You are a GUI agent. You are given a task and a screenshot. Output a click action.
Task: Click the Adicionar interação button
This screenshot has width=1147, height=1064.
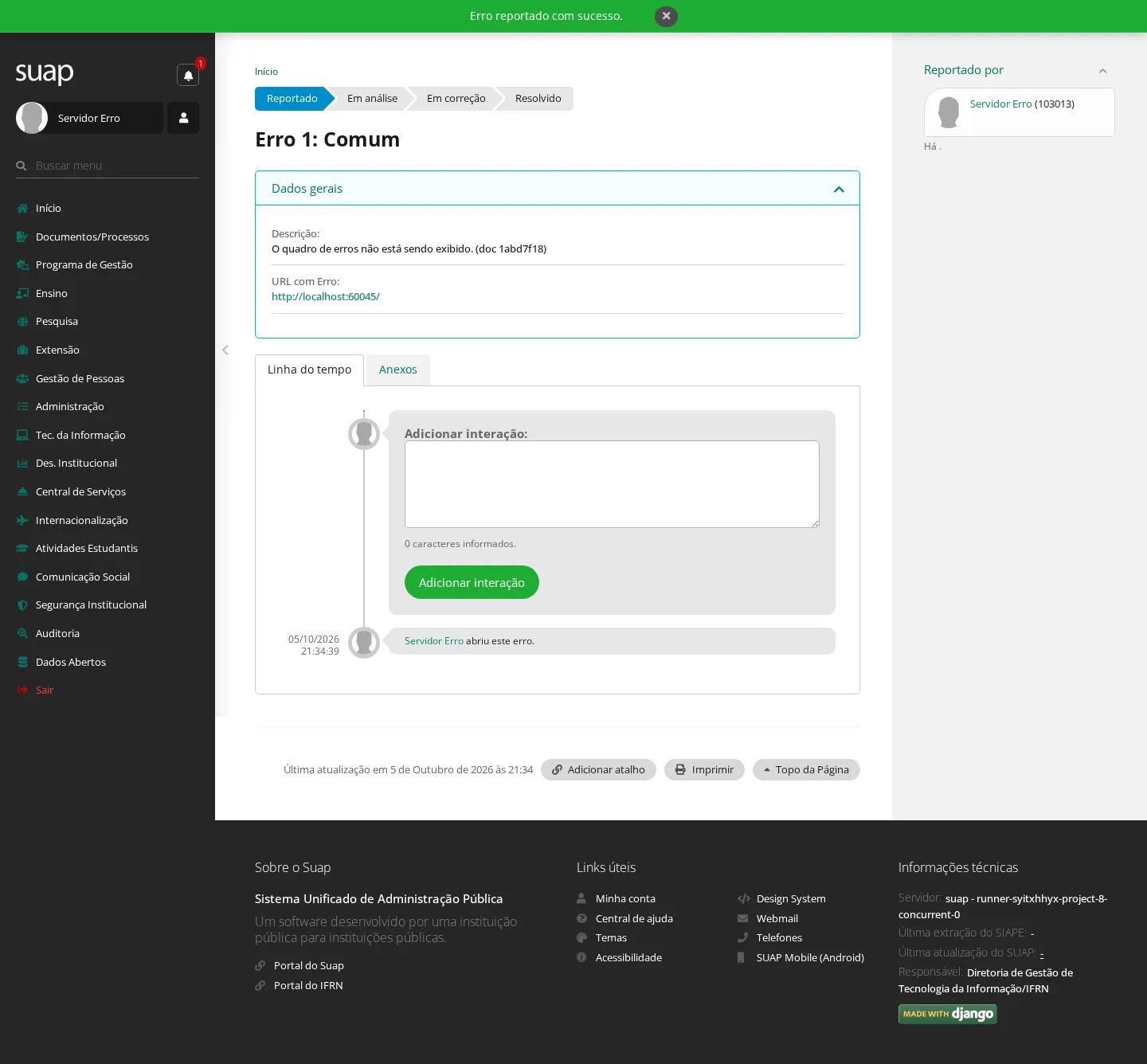tap(472, 582)
